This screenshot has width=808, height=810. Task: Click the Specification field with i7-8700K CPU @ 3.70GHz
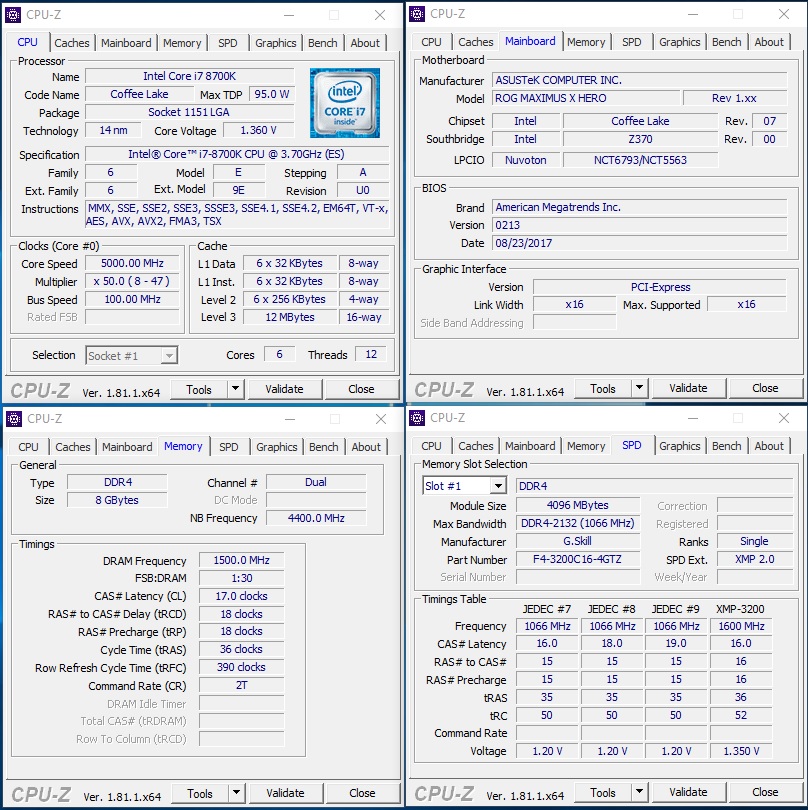[x=237, y=154]
